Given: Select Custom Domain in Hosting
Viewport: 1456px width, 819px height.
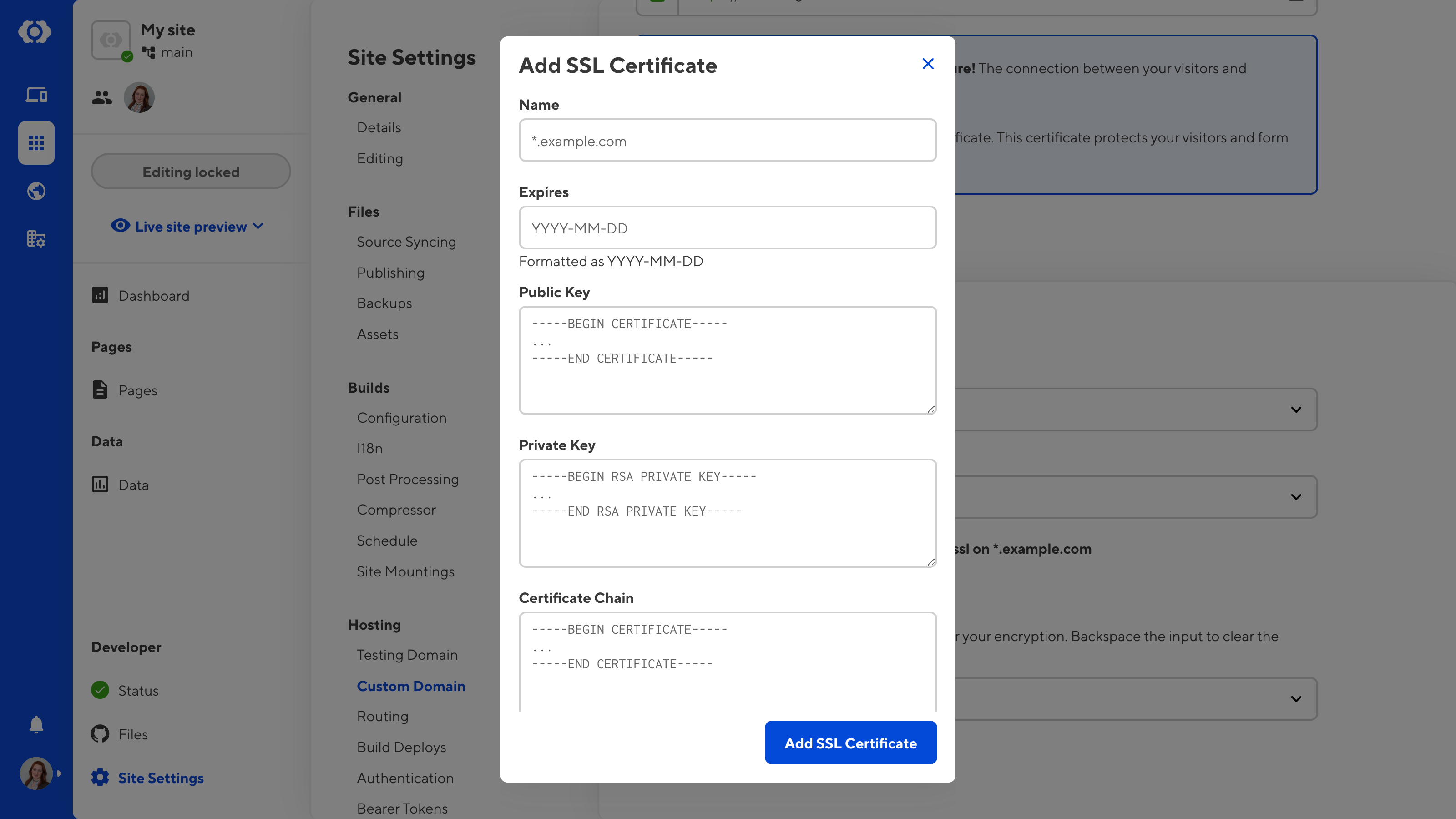Looking at the screenshot, I should (x=411, y=686).
